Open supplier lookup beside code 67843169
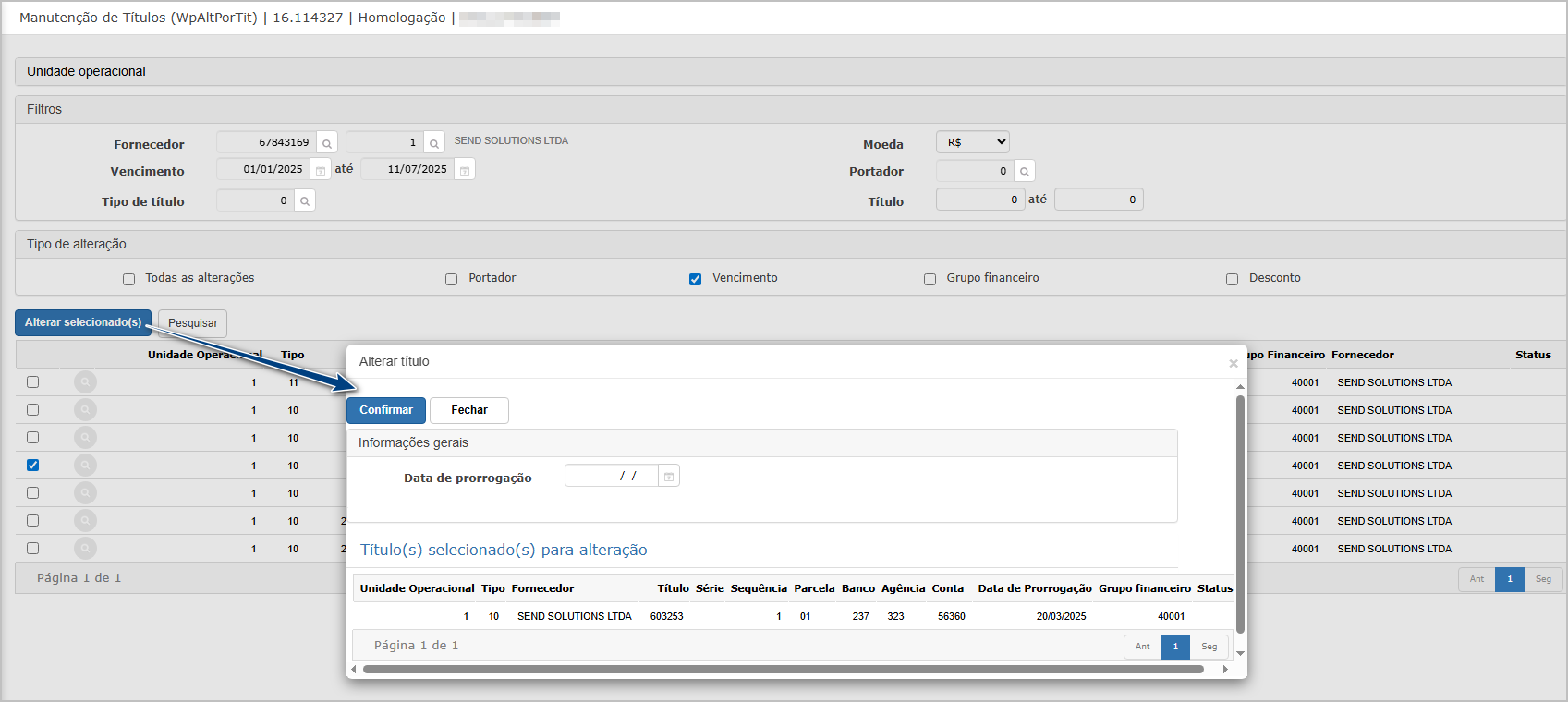 [x=327, y=143]
